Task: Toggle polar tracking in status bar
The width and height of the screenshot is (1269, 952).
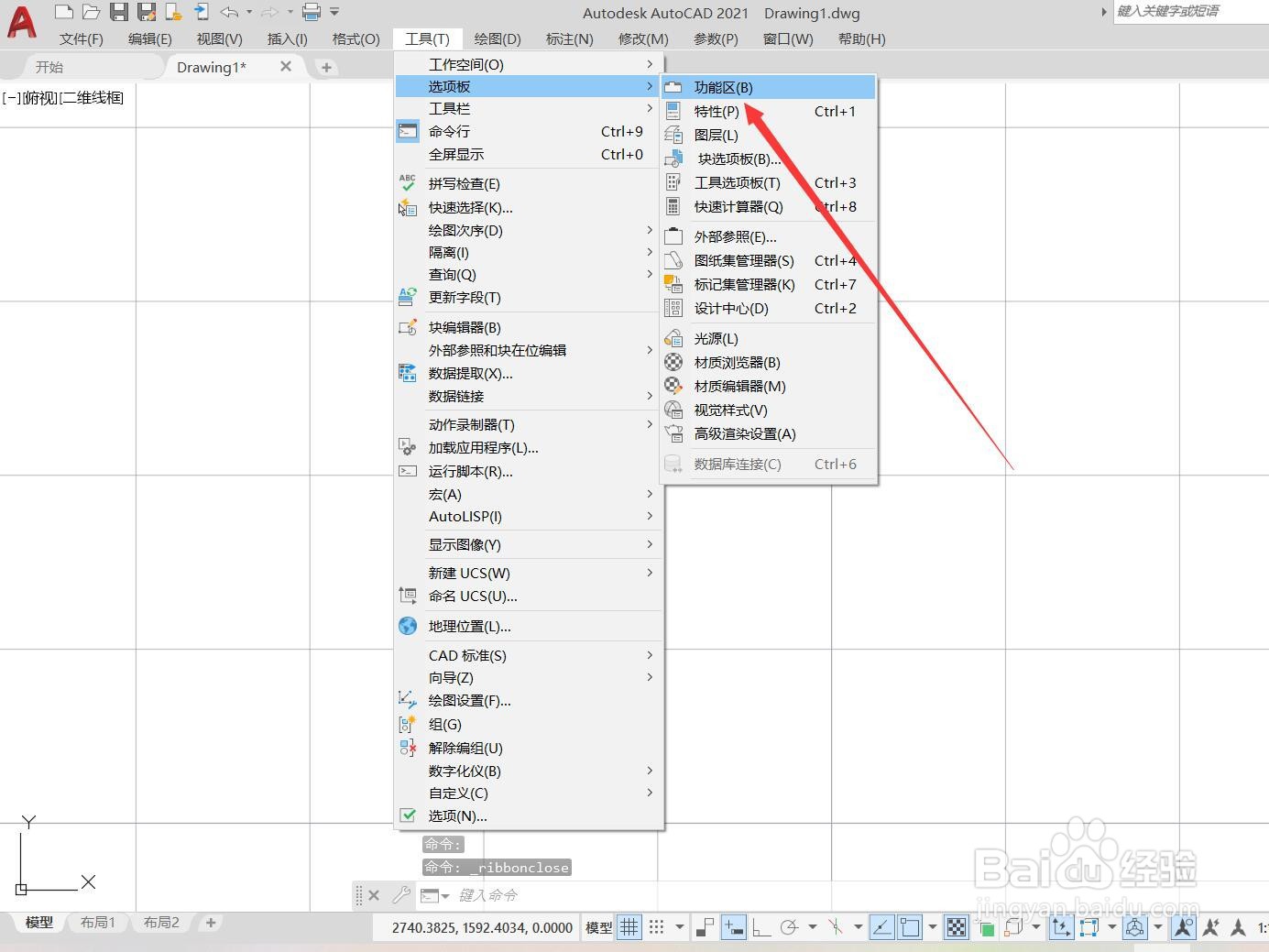Action: [x=790, y=927]
